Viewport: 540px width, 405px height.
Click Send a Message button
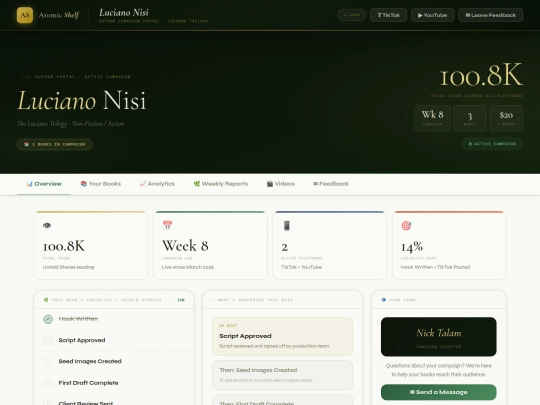438,392
